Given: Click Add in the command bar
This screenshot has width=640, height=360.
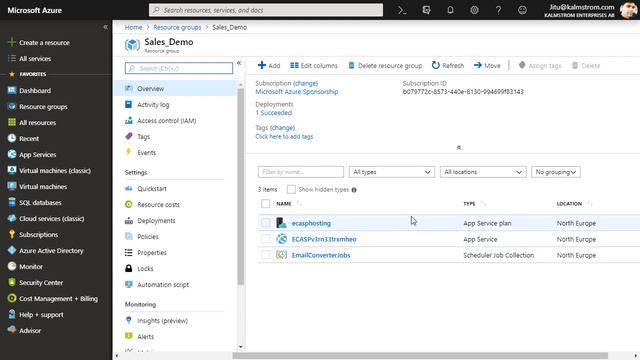Looking at the screenshot, I should [x=269, y=65].
